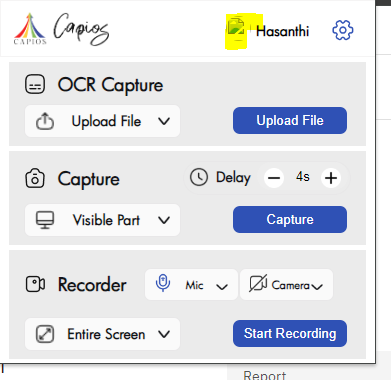This screenshot has height=380, width=391.
Task: Toggle the crossed-out camera icon
Action: (x=258, y=284)
